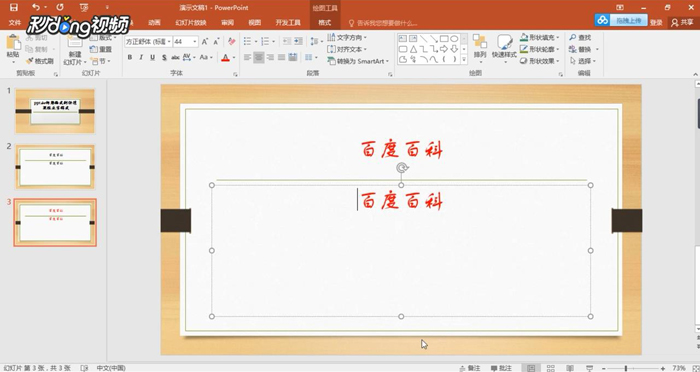Save the presentation from the quick access toolbar

(14, 7)
